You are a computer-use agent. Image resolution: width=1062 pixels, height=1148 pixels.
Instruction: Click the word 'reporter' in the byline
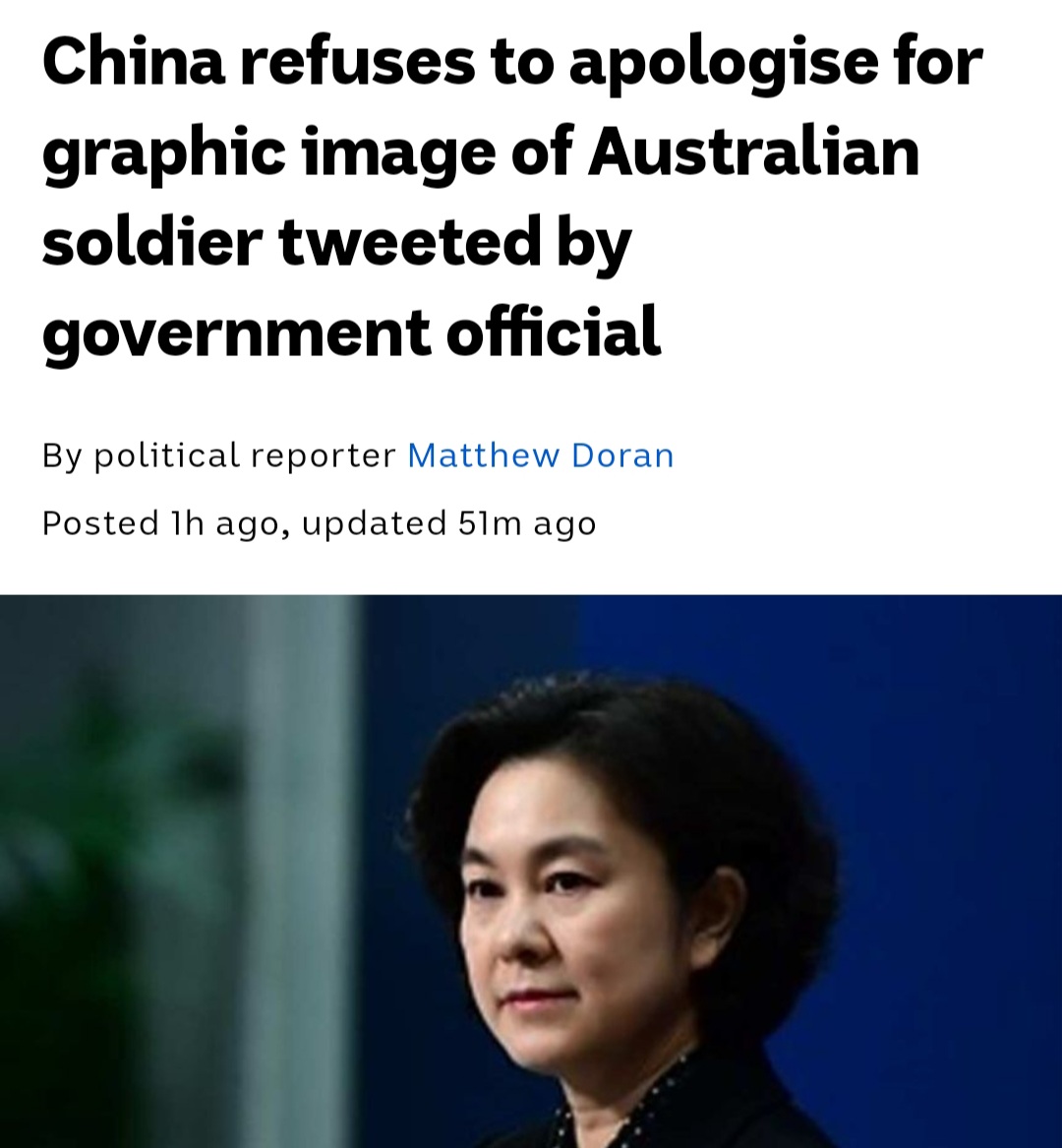click(323, 456)
